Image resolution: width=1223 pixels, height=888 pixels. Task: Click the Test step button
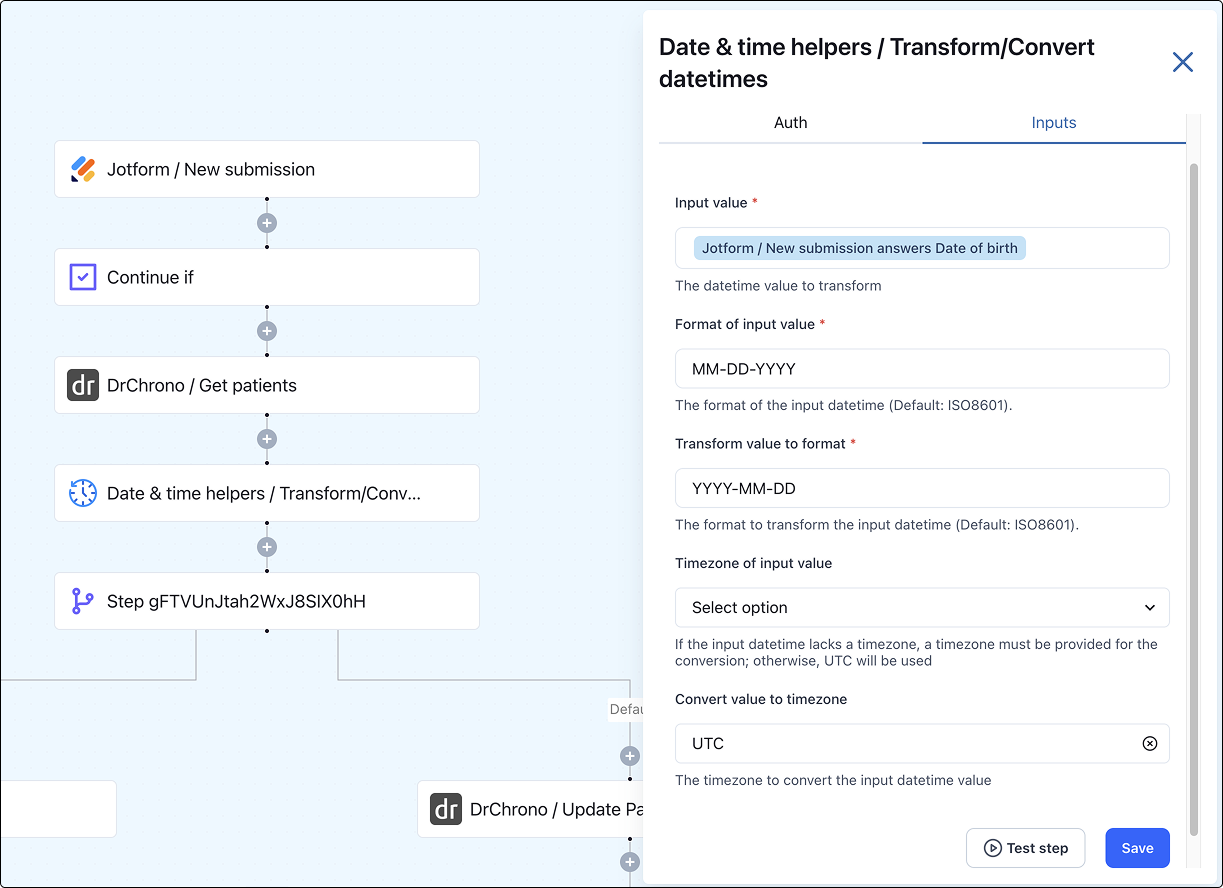[1026, 848]
